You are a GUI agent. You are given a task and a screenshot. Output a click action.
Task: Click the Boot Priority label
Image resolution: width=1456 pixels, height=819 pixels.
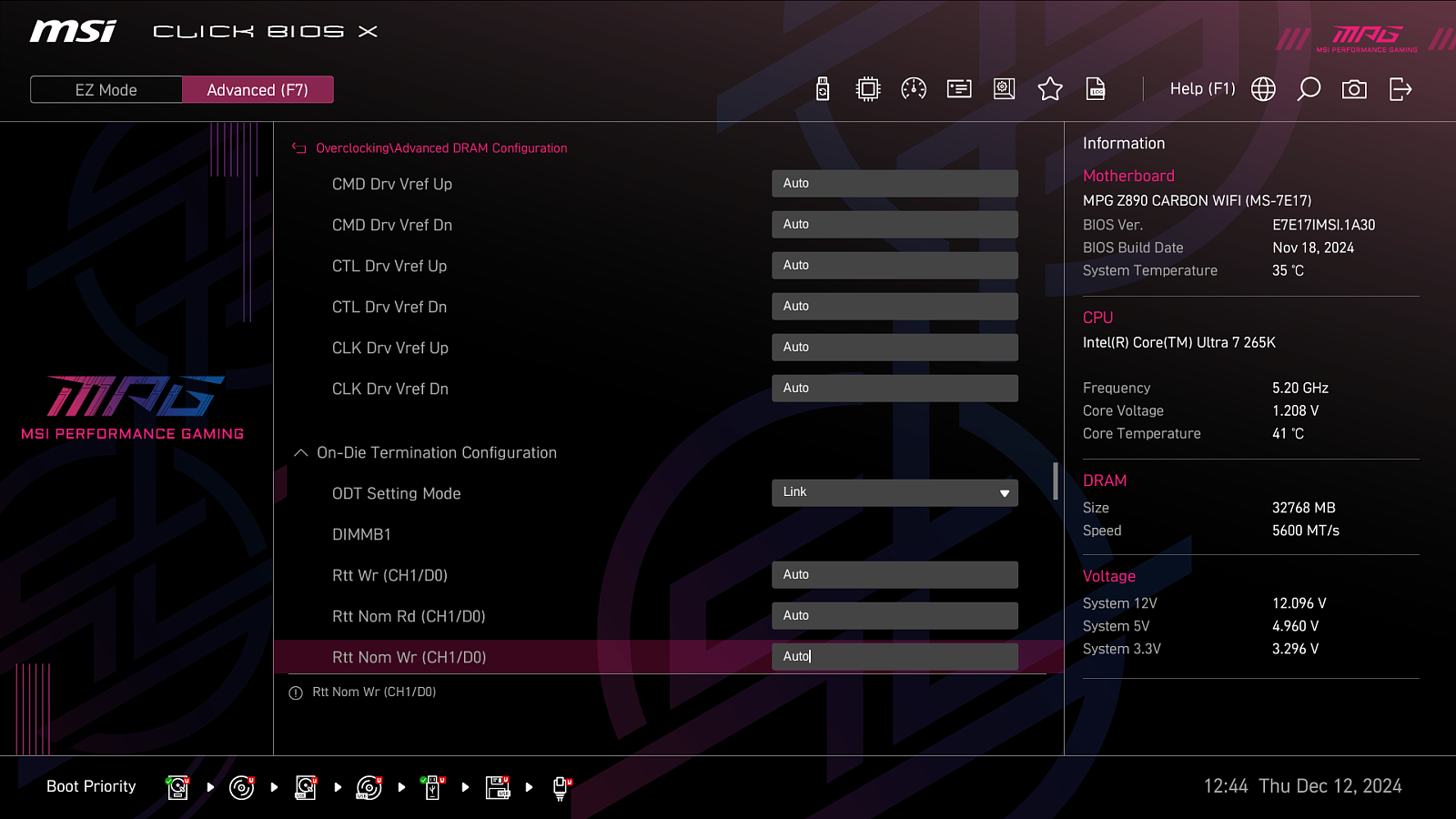click(91, 786)
